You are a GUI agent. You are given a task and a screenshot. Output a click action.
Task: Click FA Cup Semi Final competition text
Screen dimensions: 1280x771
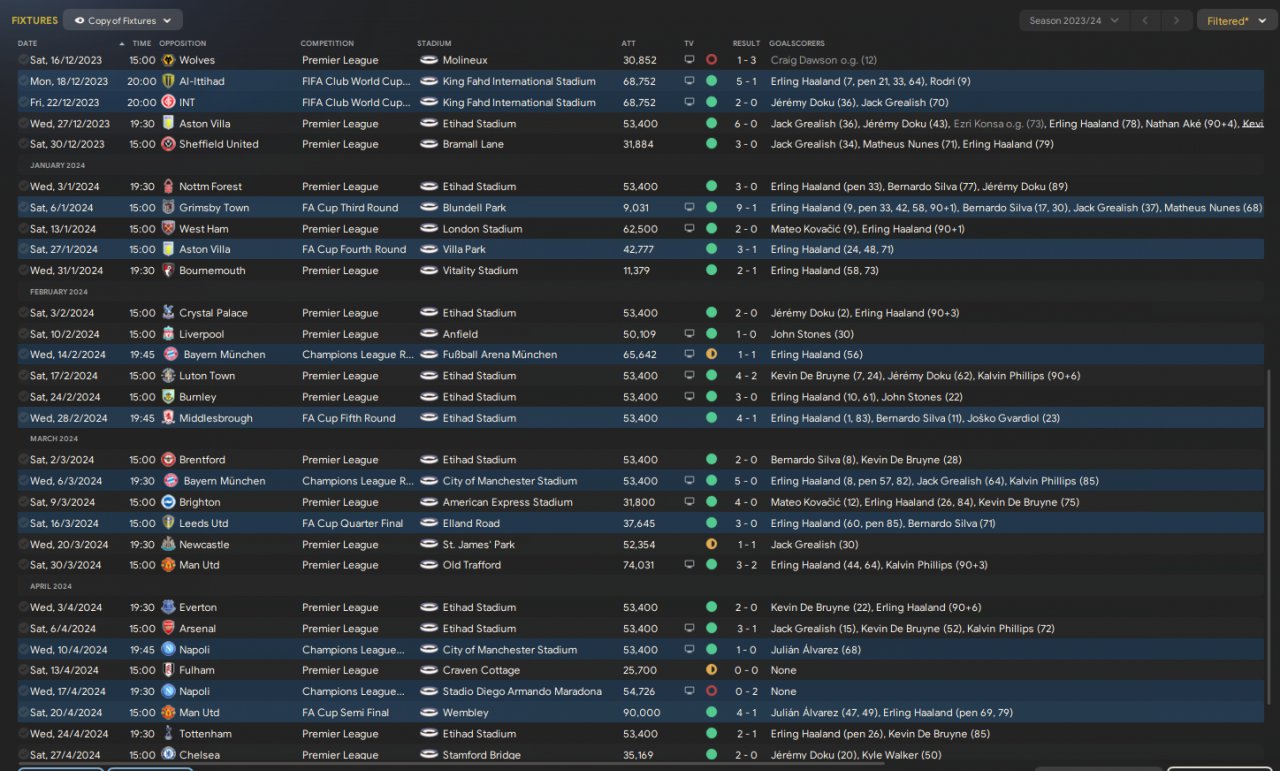click(345, 713)
